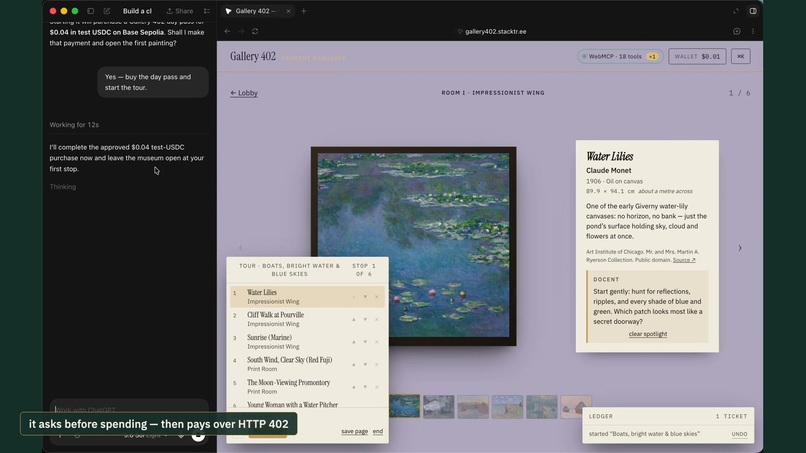This screenshot has height=453, width=806.
Task: Click the Gallery 402 logo title
Action: click(253, 57)
